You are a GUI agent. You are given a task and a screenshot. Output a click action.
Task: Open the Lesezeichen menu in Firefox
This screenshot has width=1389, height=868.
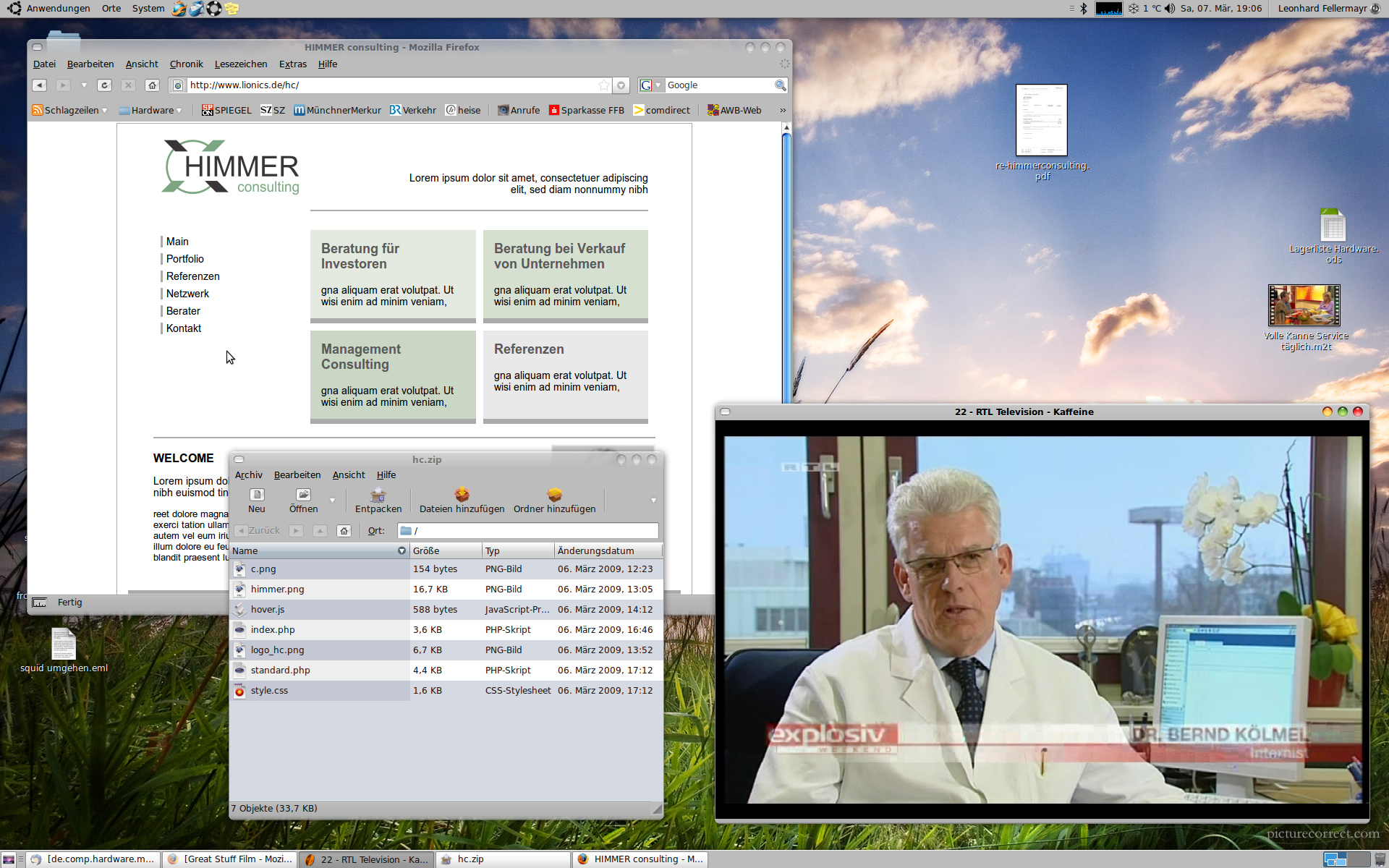coord(240,64)
